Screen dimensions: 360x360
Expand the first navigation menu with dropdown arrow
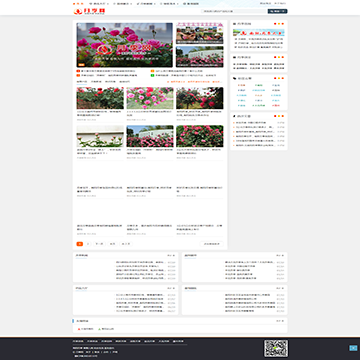[99, 4]
